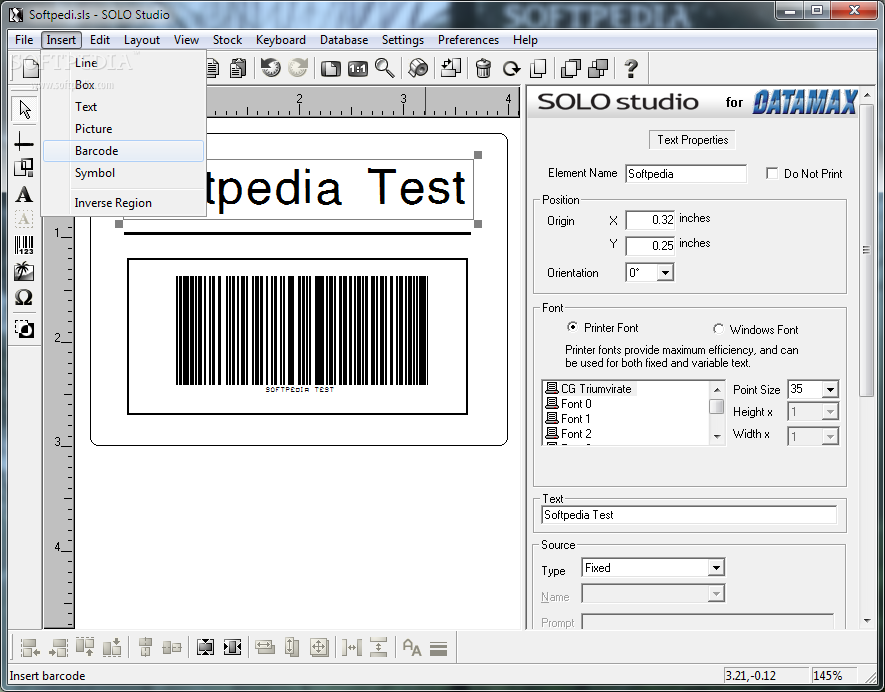Click the Text field containing Softpedia Test
Screen dimensions: 885x692
tap(689, 515)
